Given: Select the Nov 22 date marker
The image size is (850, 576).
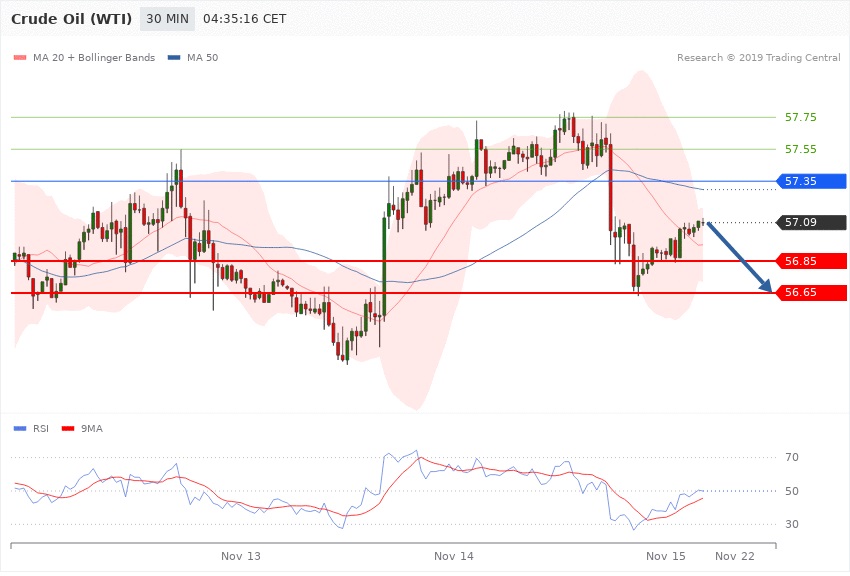Looking at the screenshot, I should pyautogui.click(x=735, y=555).
